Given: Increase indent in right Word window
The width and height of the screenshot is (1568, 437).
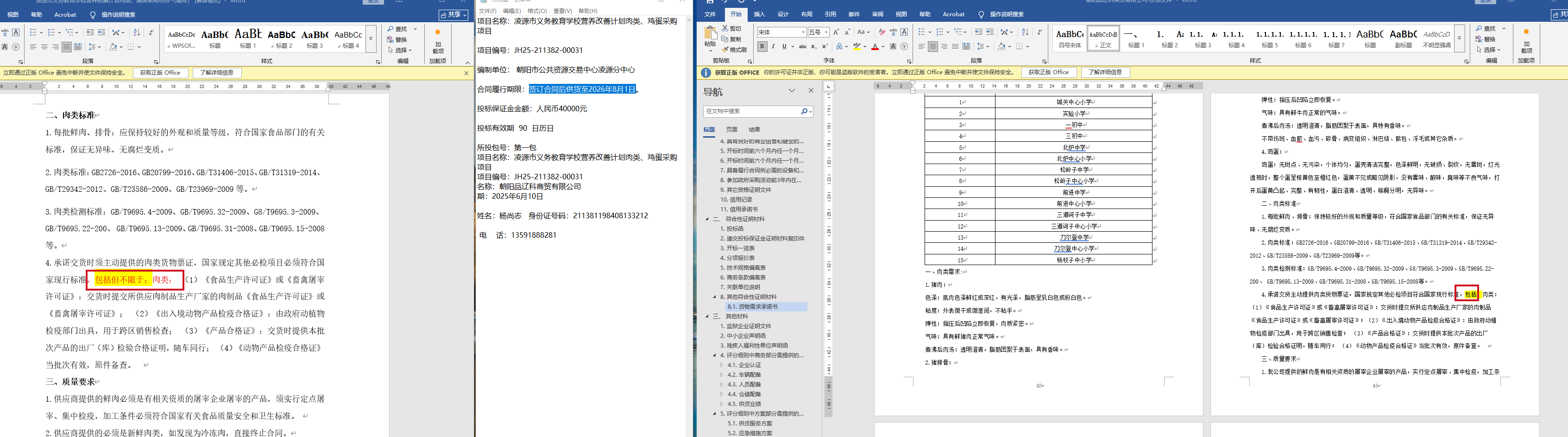Looking at the screenshot, I should pyautogui.click(x=990, y=32).
